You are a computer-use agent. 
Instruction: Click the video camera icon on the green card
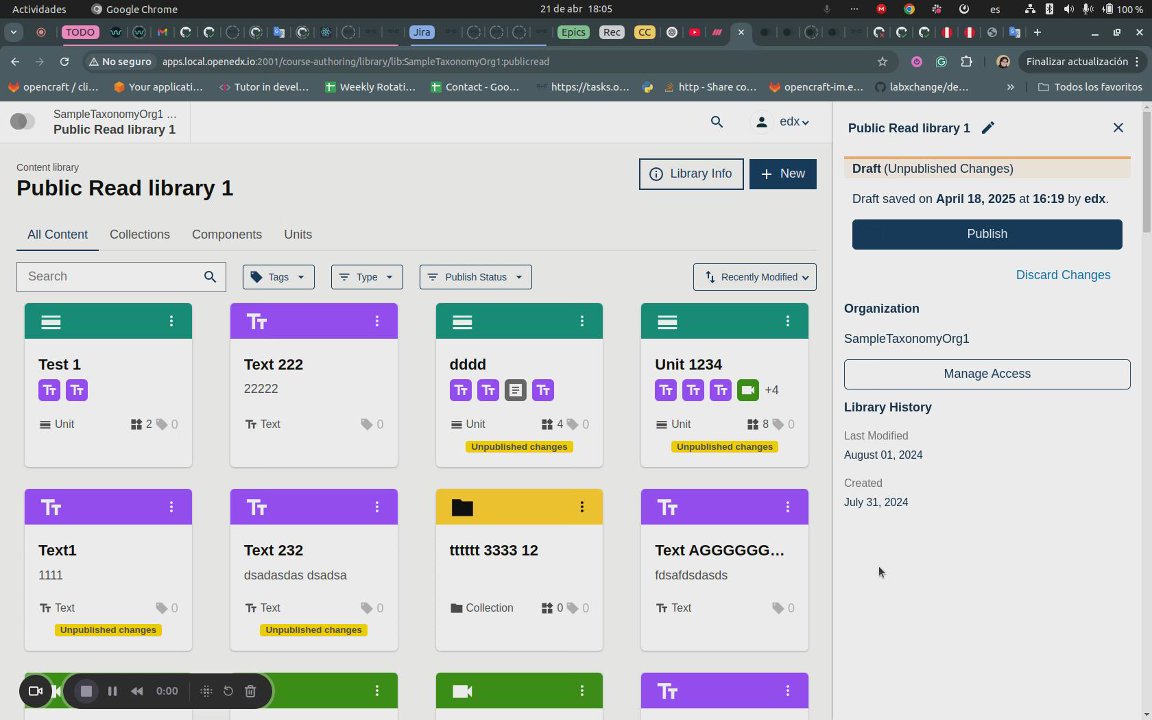pyautogui.click(x=462, y=691)
